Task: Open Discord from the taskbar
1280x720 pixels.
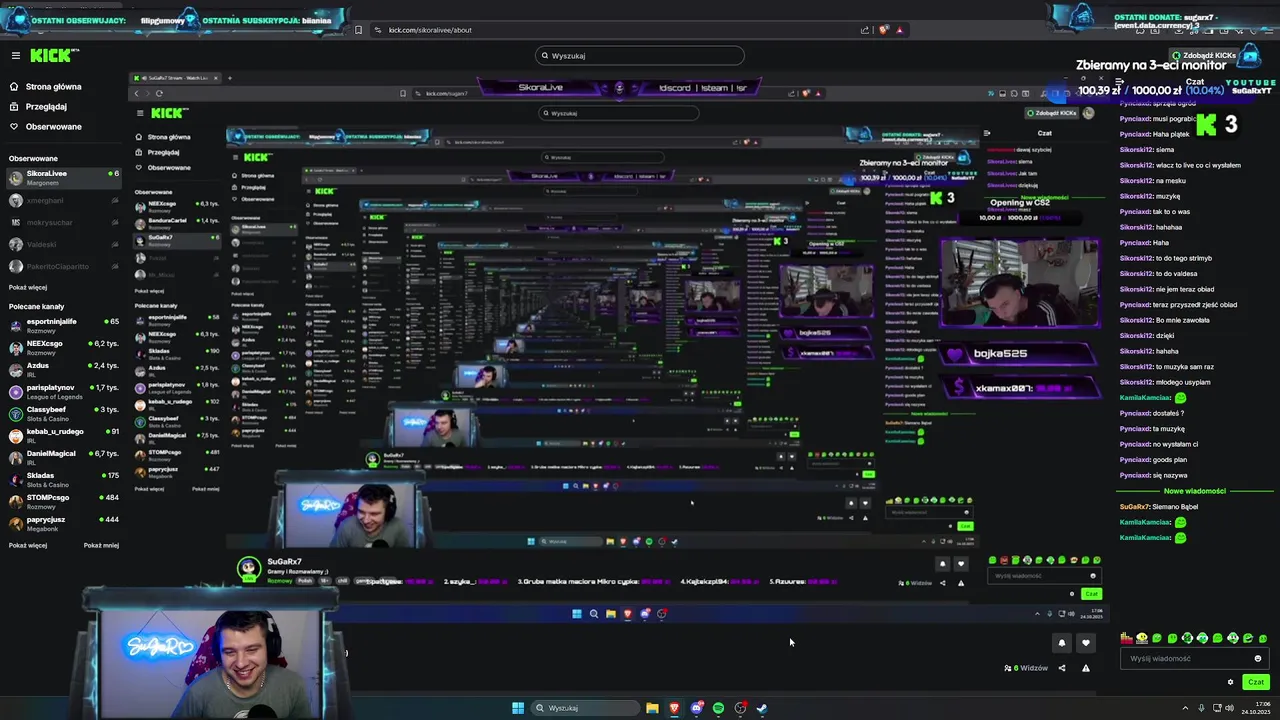Action: click(x=696, y=708)
